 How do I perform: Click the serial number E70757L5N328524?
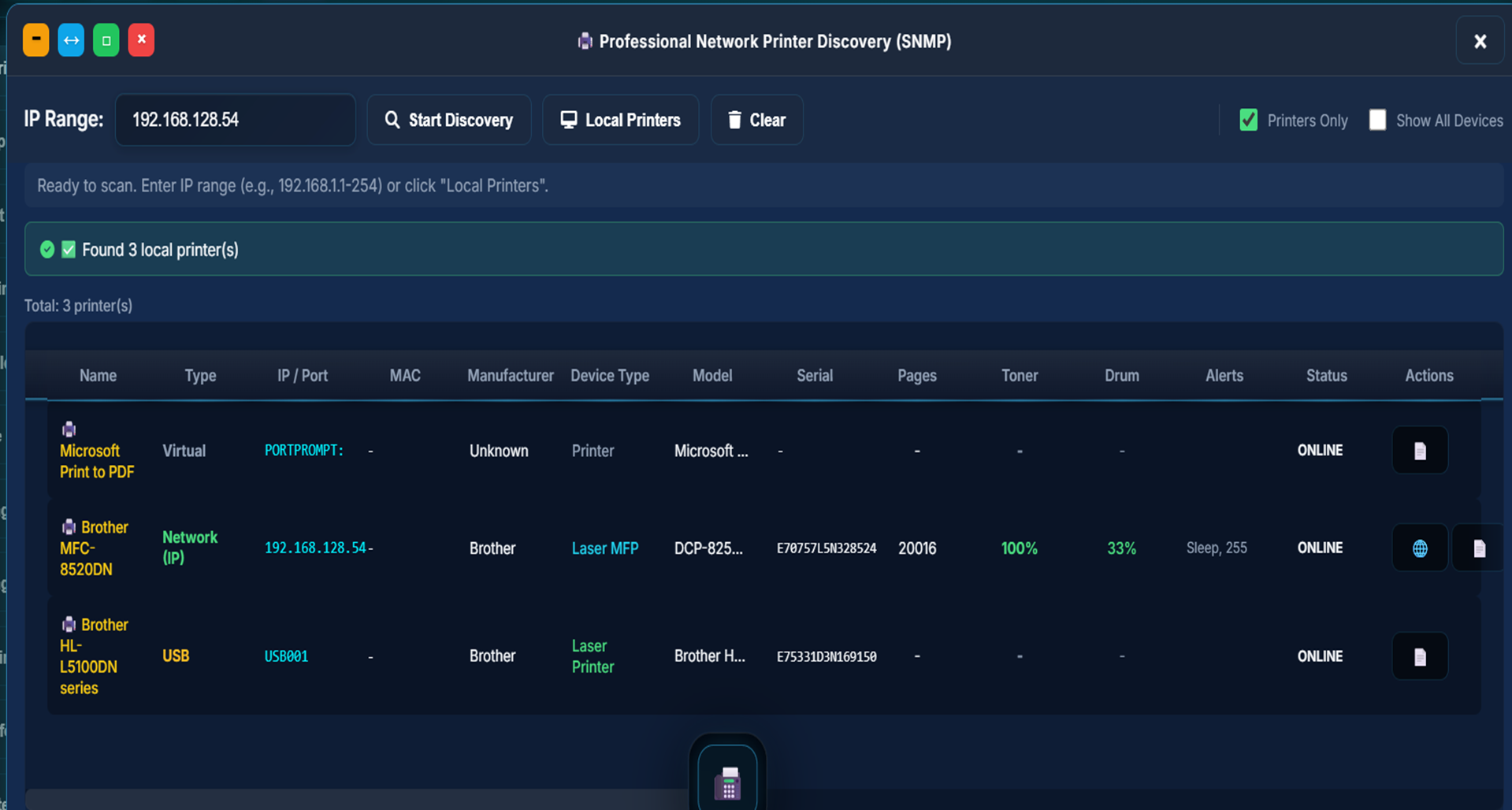827,548
